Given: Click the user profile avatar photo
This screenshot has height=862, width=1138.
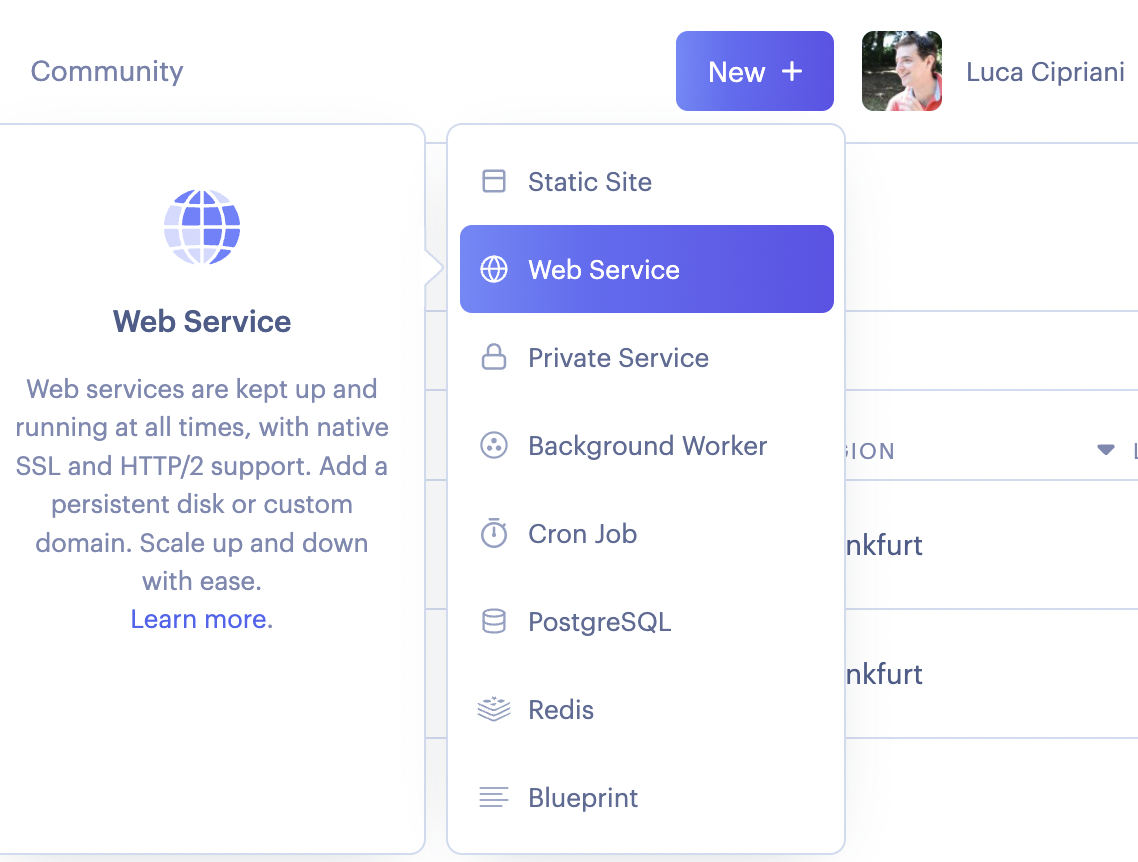Looking at the screenshot, I should point(901,71).
